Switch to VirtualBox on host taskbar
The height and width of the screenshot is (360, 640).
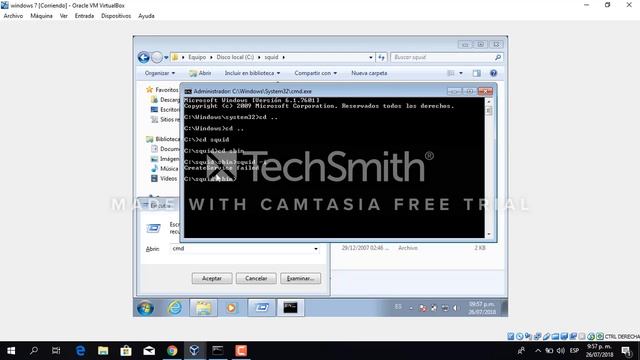(x=195, y=351)
